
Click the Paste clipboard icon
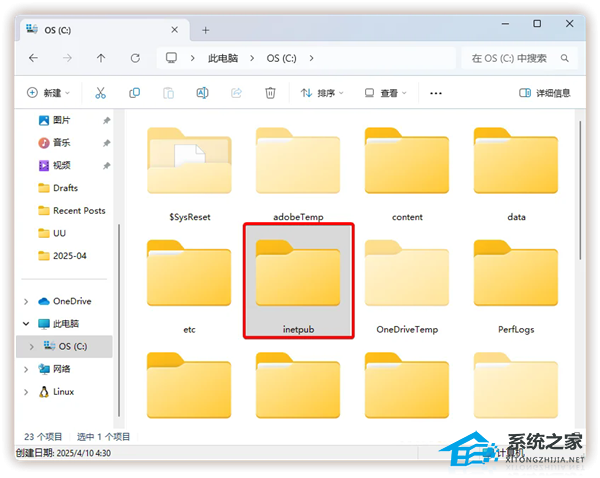tap(168, 93)
